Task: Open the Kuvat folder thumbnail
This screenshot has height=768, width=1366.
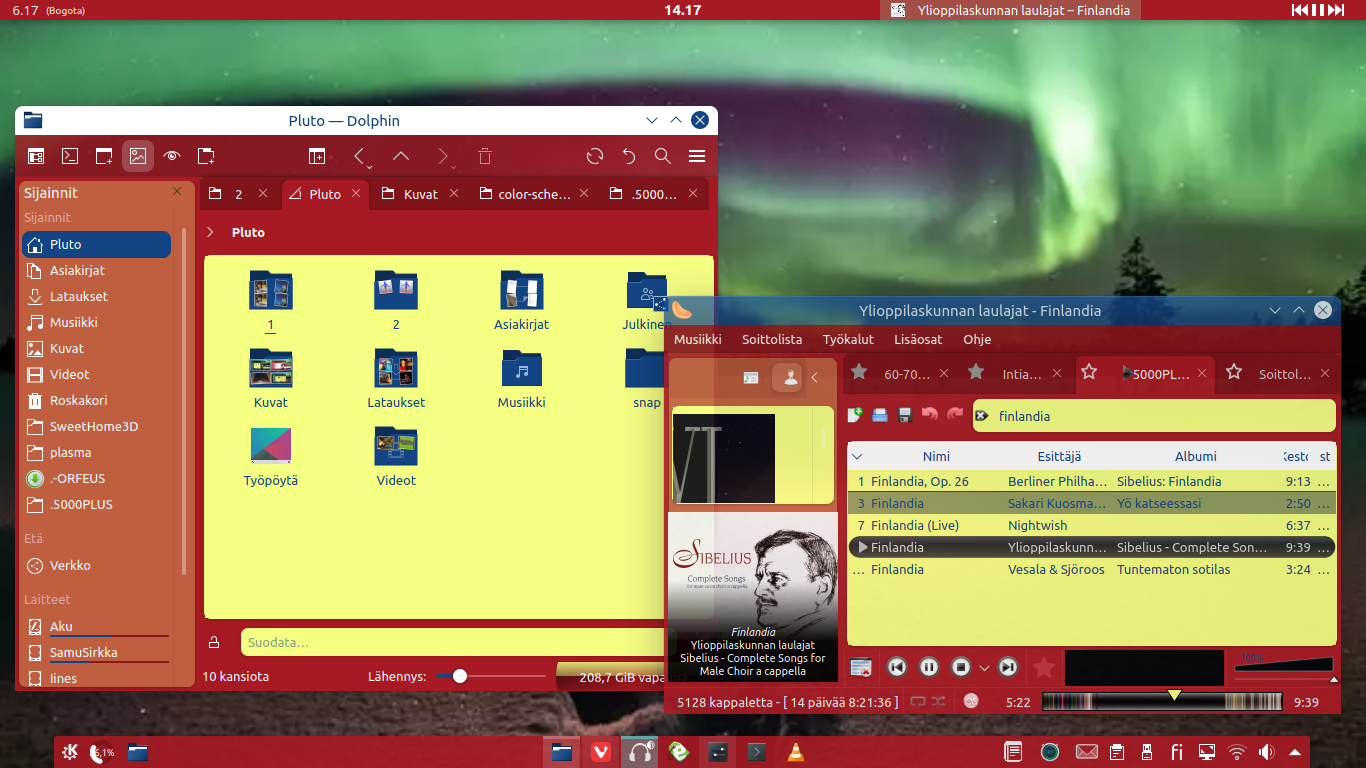Action: [271, 369]
